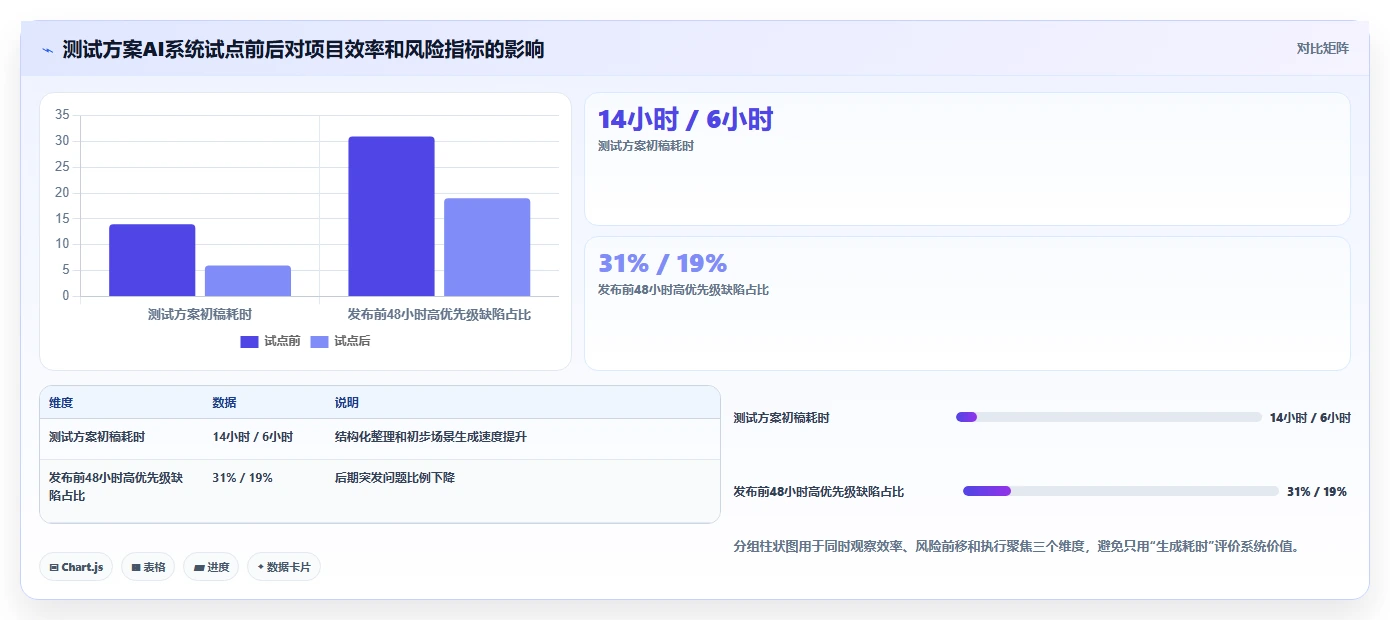Click the 31% / 19% data card value
1390x620 pixels.
tap(662, 263)
